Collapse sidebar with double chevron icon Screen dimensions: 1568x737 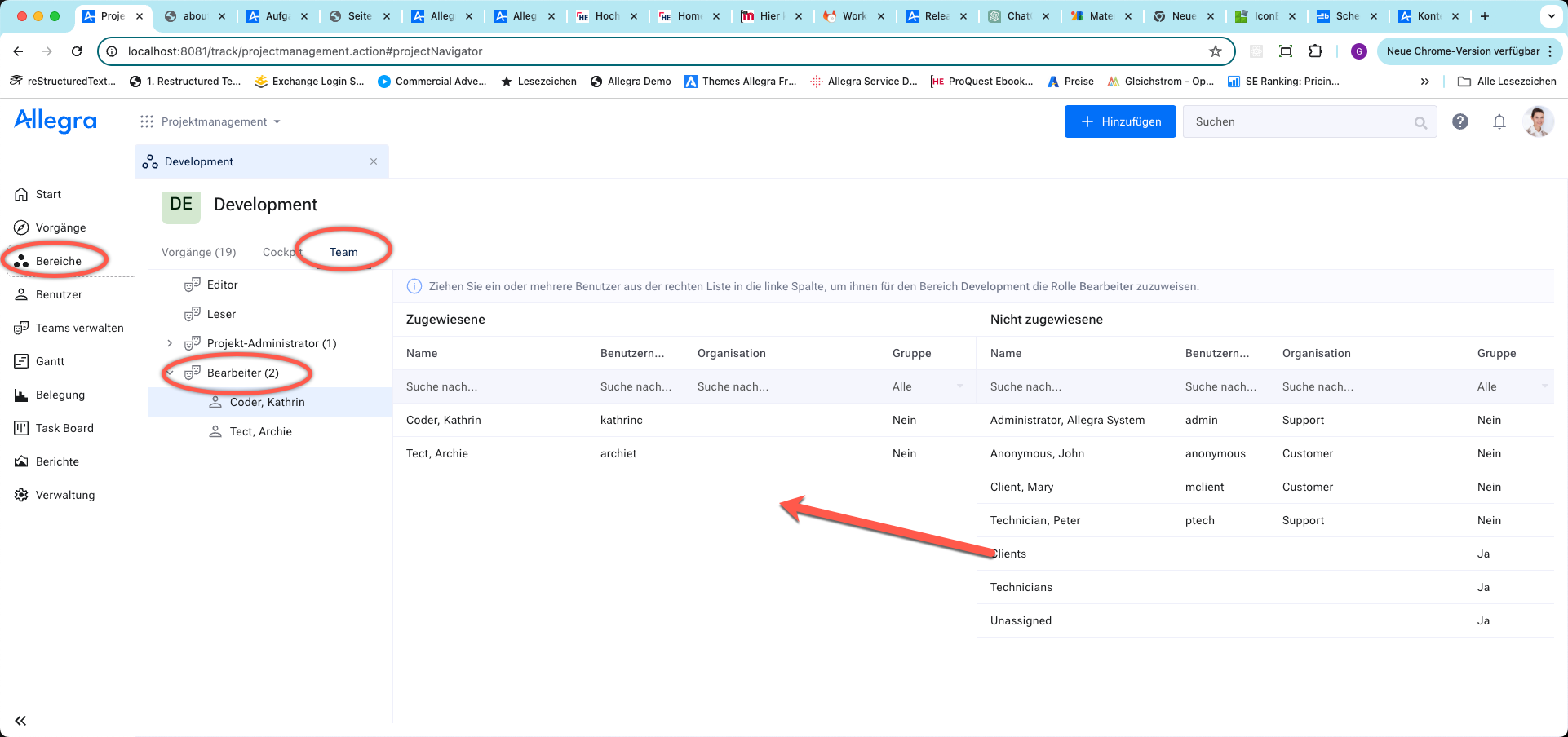click(20, 721)
